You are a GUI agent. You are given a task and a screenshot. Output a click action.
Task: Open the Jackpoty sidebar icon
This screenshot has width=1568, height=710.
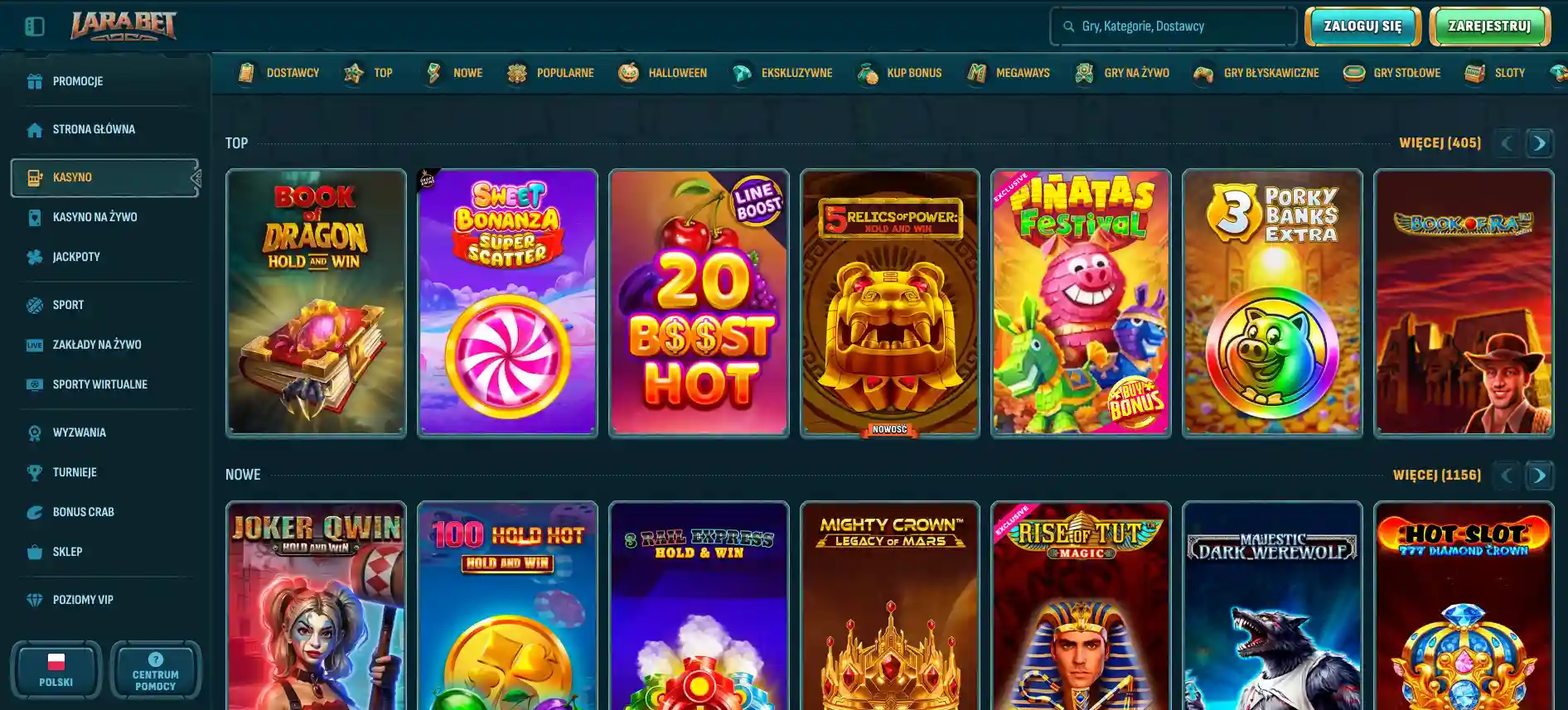(35, 257)
